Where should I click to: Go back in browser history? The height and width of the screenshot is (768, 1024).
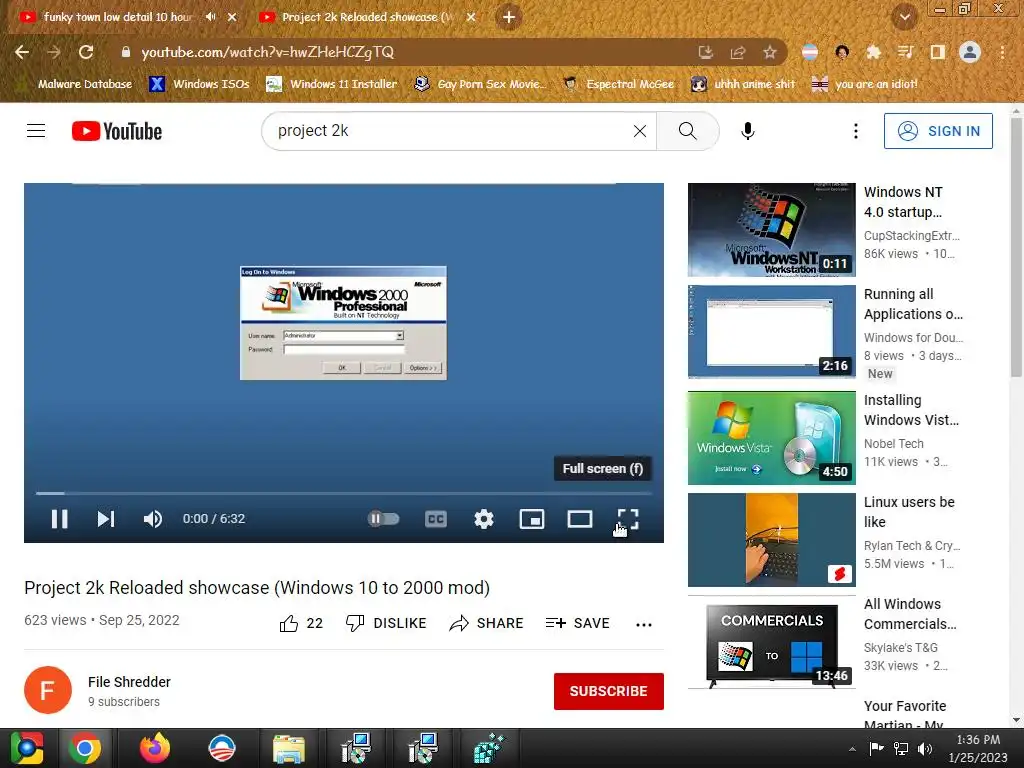tap(22, 52)
